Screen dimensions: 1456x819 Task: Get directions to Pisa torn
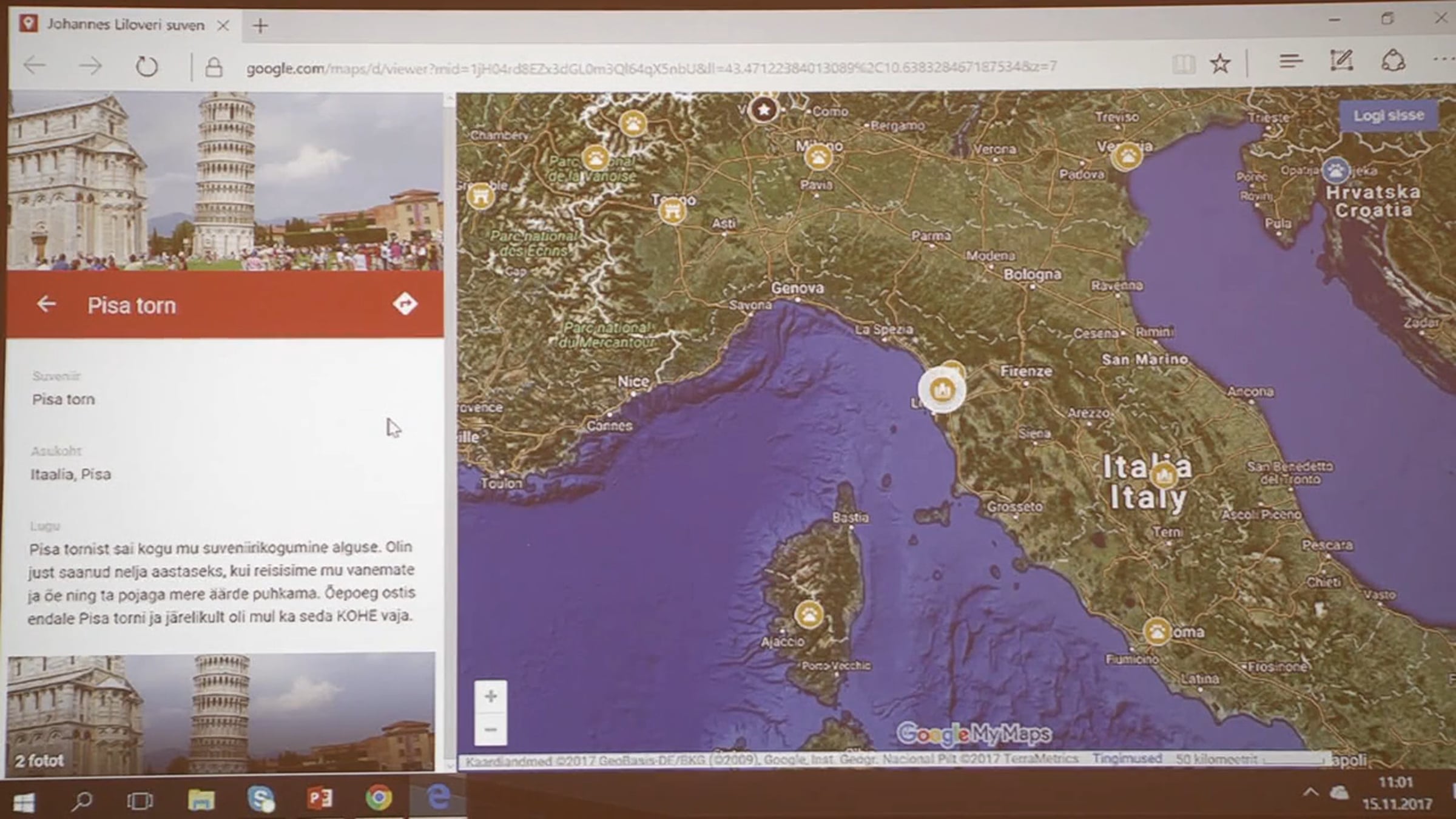[x=405, y=303]
